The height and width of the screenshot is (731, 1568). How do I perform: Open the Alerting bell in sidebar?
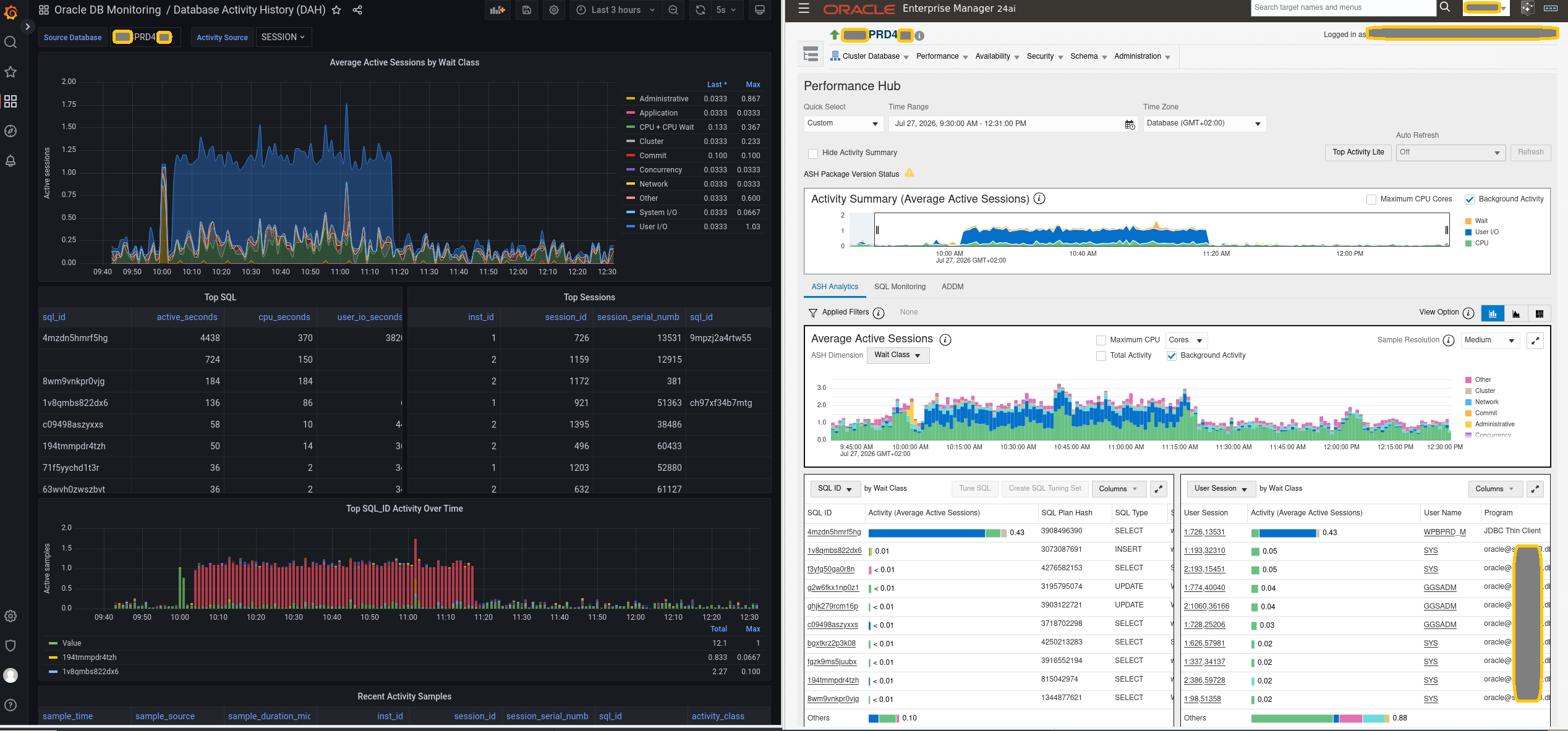(x=11, y=161)
